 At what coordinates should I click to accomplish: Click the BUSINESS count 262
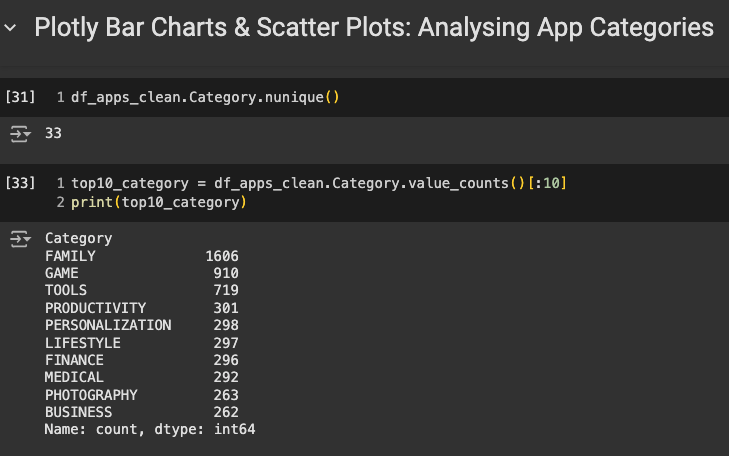225,412
